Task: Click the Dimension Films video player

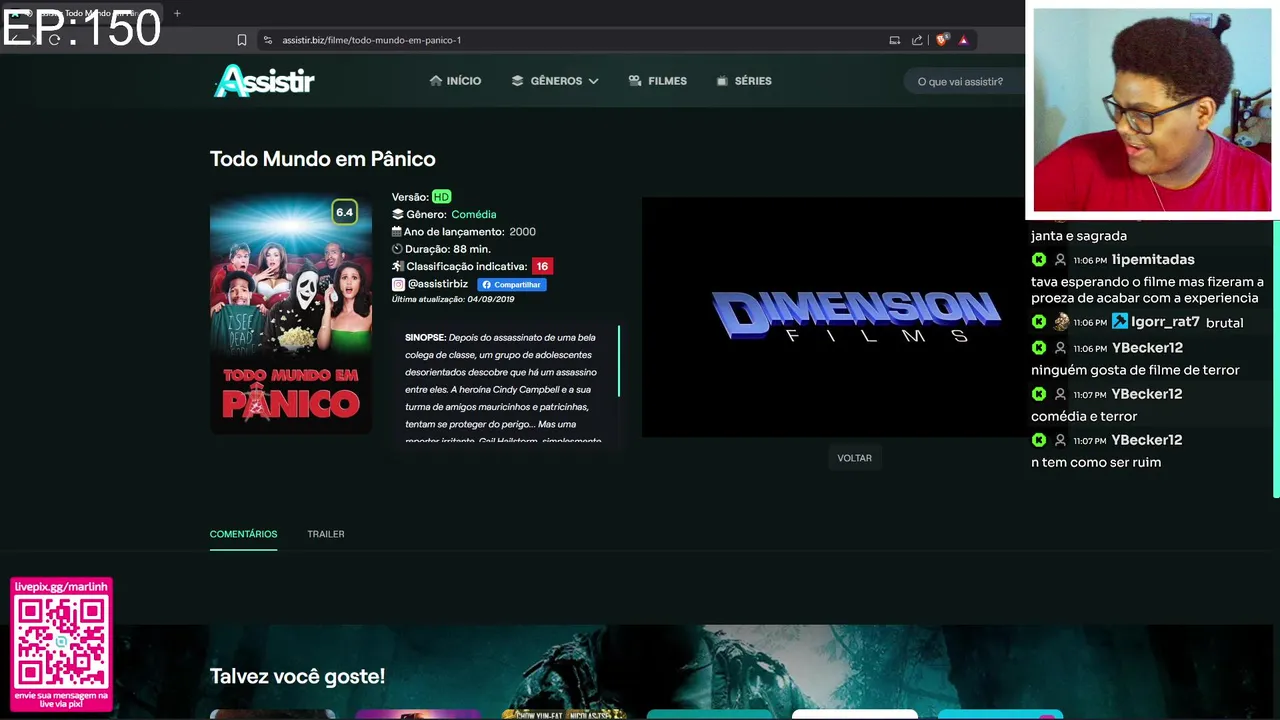Action: (x=833, y=317)
